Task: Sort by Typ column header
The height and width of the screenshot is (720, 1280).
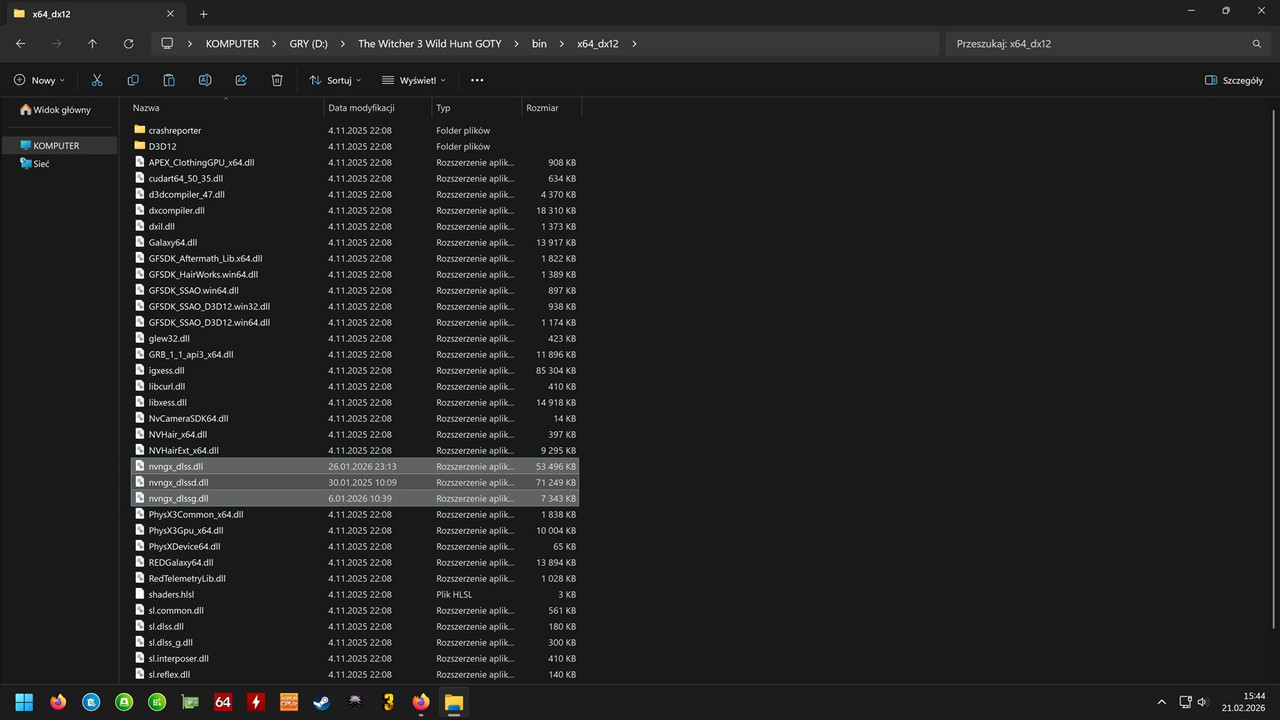Action: coord(476,107)
